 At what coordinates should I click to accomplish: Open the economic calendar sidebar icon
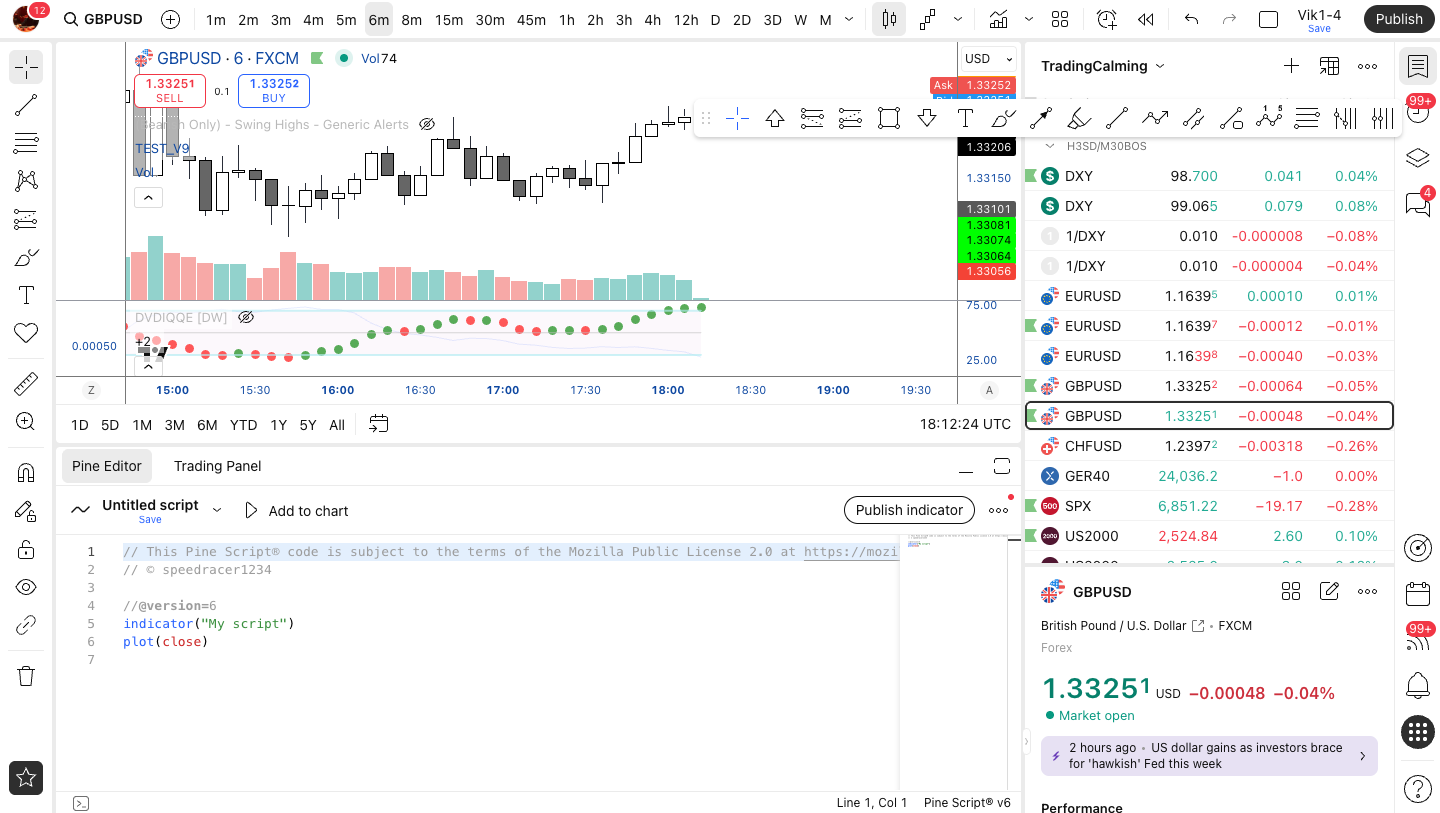coord(1417,593)
